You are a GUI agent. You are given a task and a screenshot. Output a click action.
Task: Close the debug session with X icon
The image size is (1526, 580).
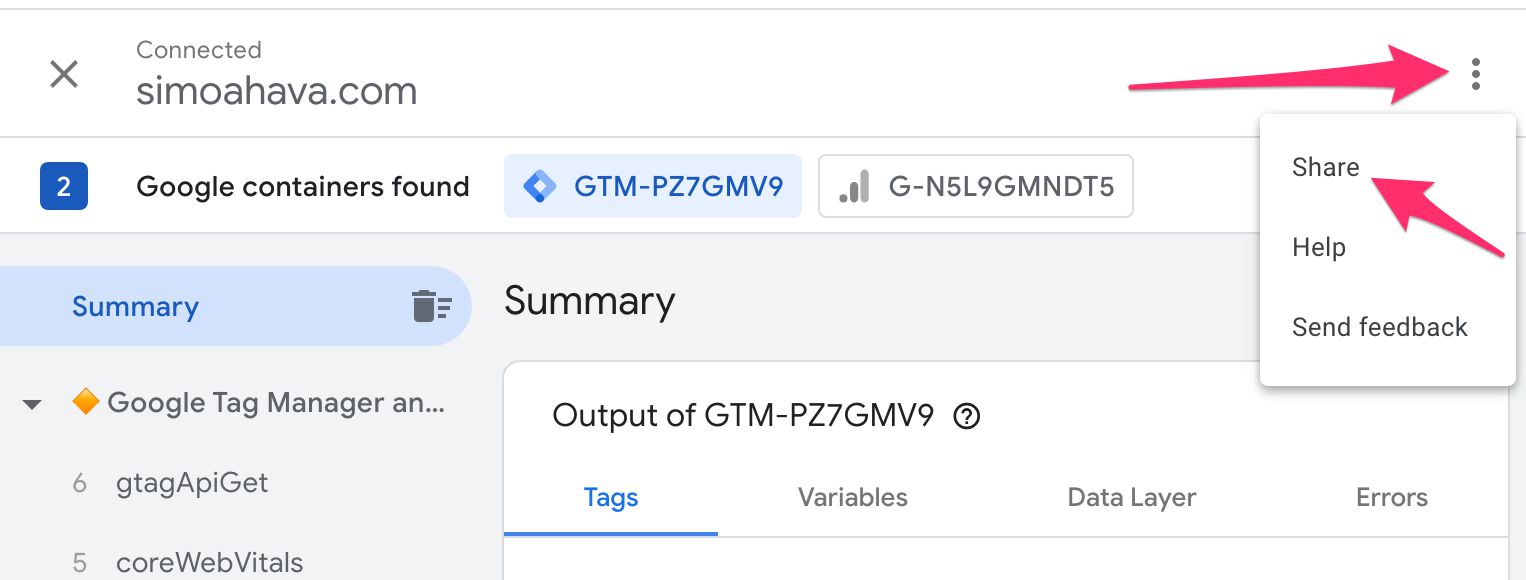click(64, 74)
